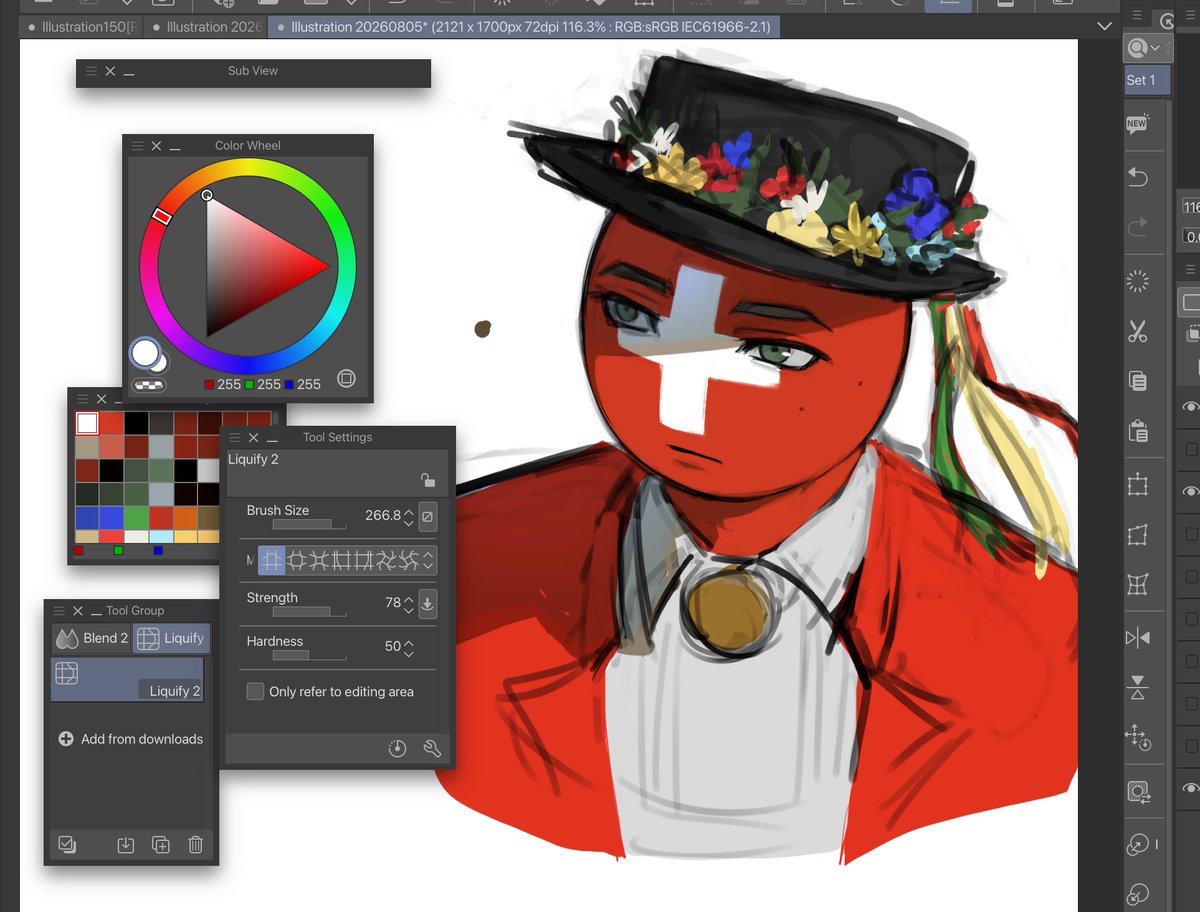Click inside the color wheel triangle
1200x912 pixels.
click(250, 265)
